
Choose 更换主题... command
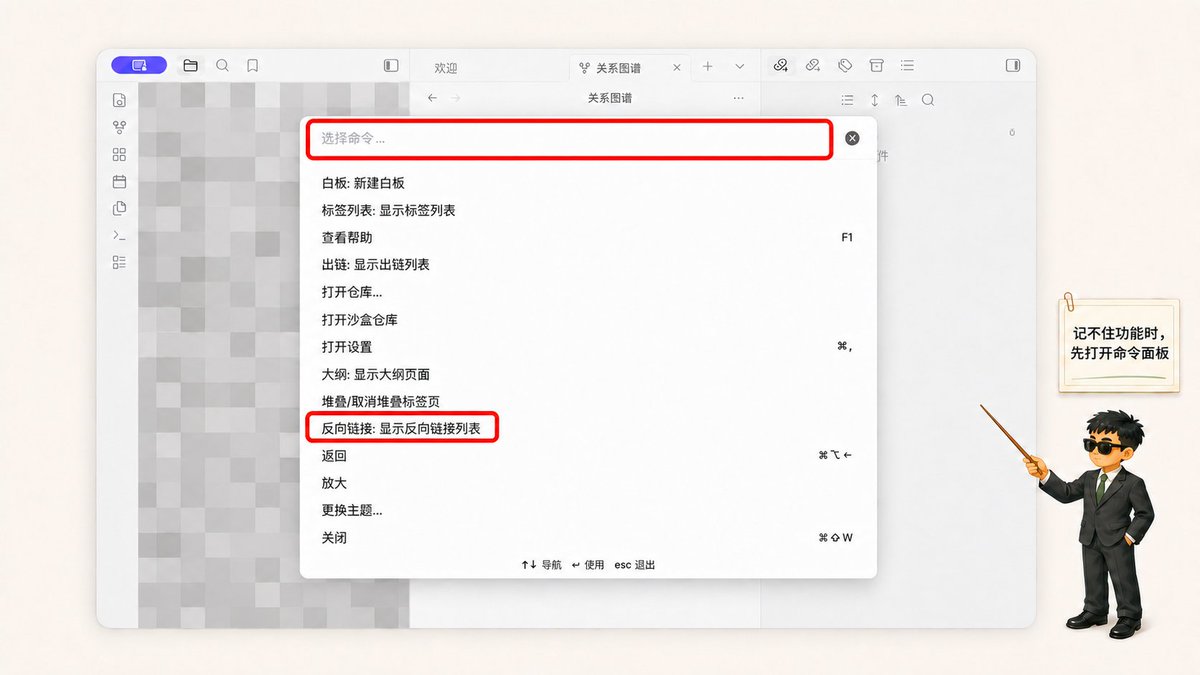[x=588, y=510]
